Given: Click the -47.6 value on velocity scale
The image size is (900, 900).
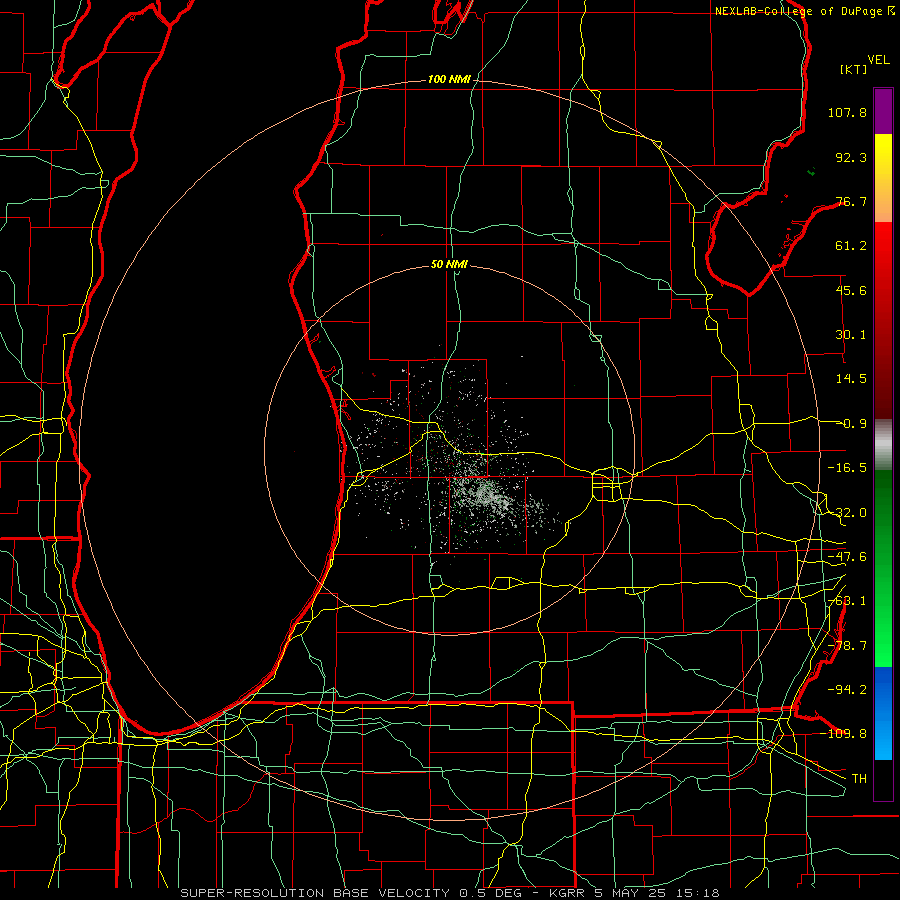Looking at the screenshot, I should point(847,557).
